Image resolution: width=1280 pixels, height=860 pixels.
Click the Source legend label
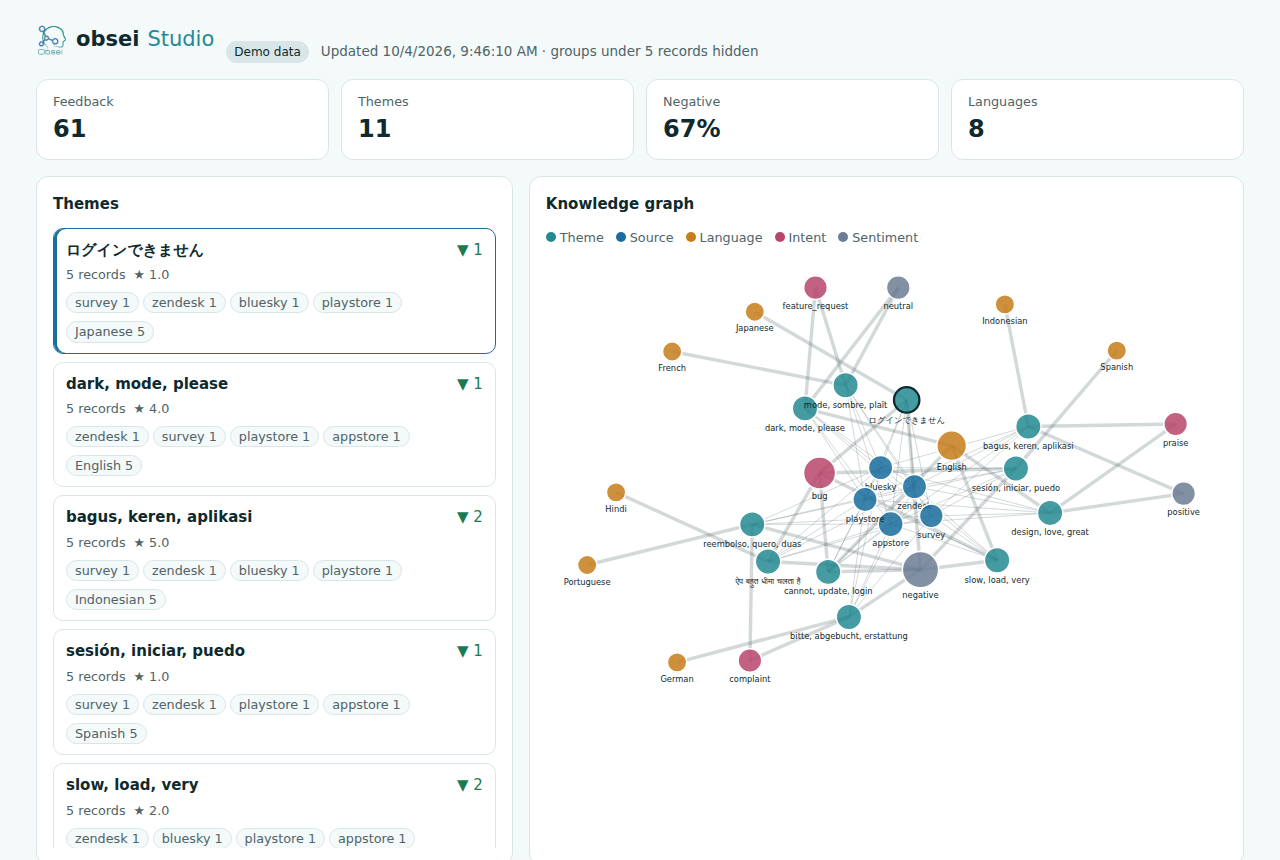[x=652, y=238]
